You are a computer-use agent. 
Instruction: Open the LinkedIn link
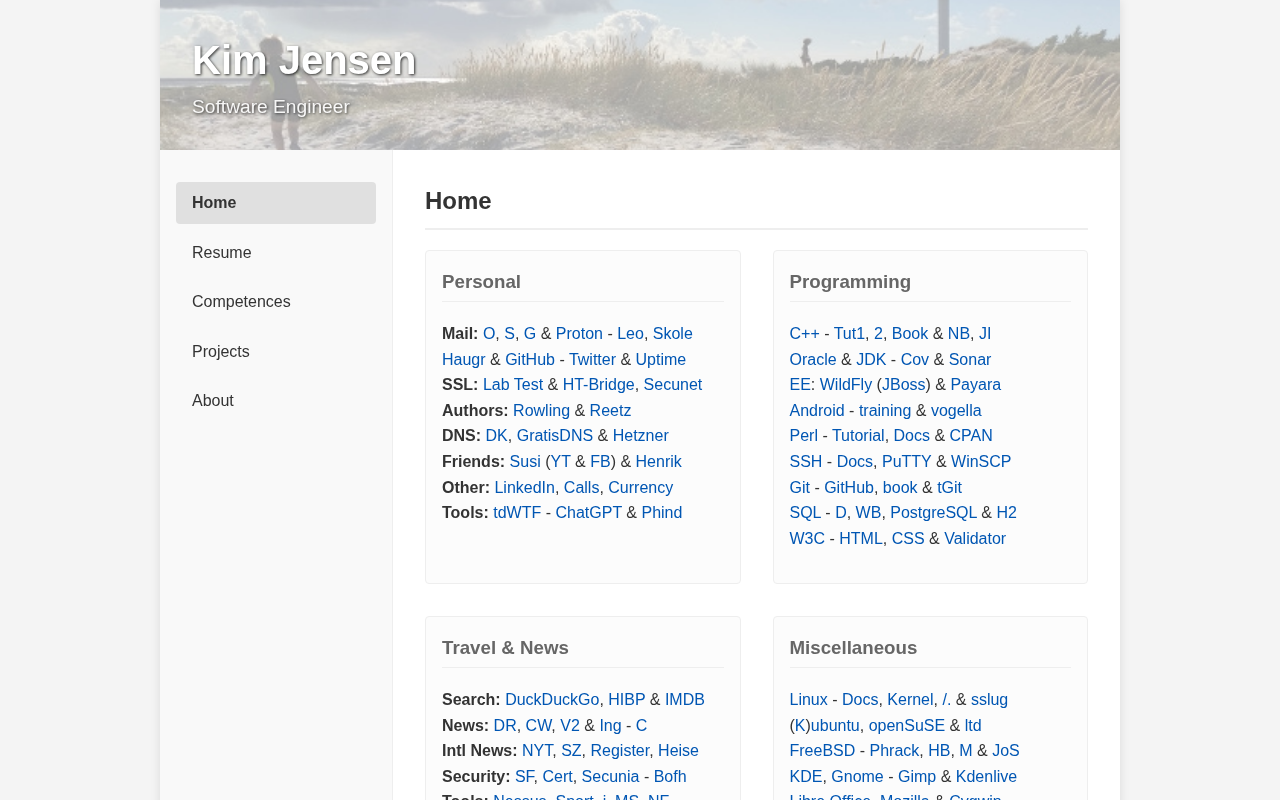click(524, 488)
